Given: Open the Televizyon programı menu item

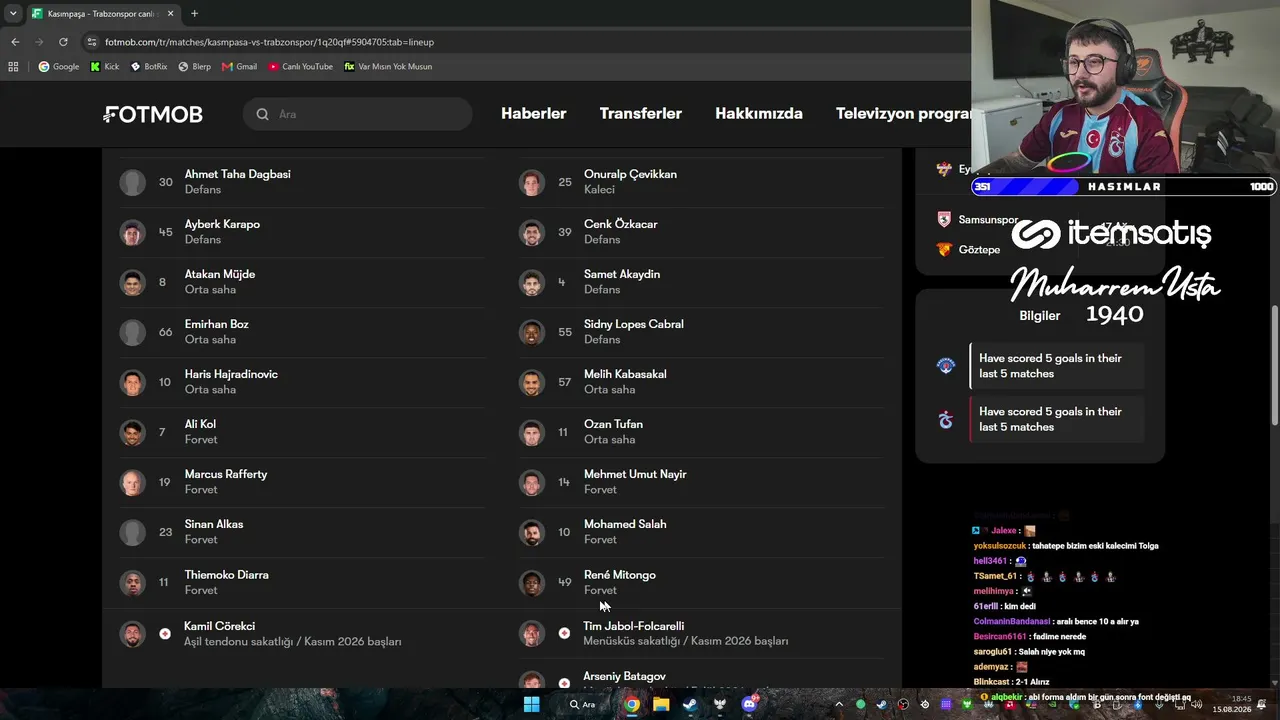Looking at the screenshot, I should tap(903, 114).
